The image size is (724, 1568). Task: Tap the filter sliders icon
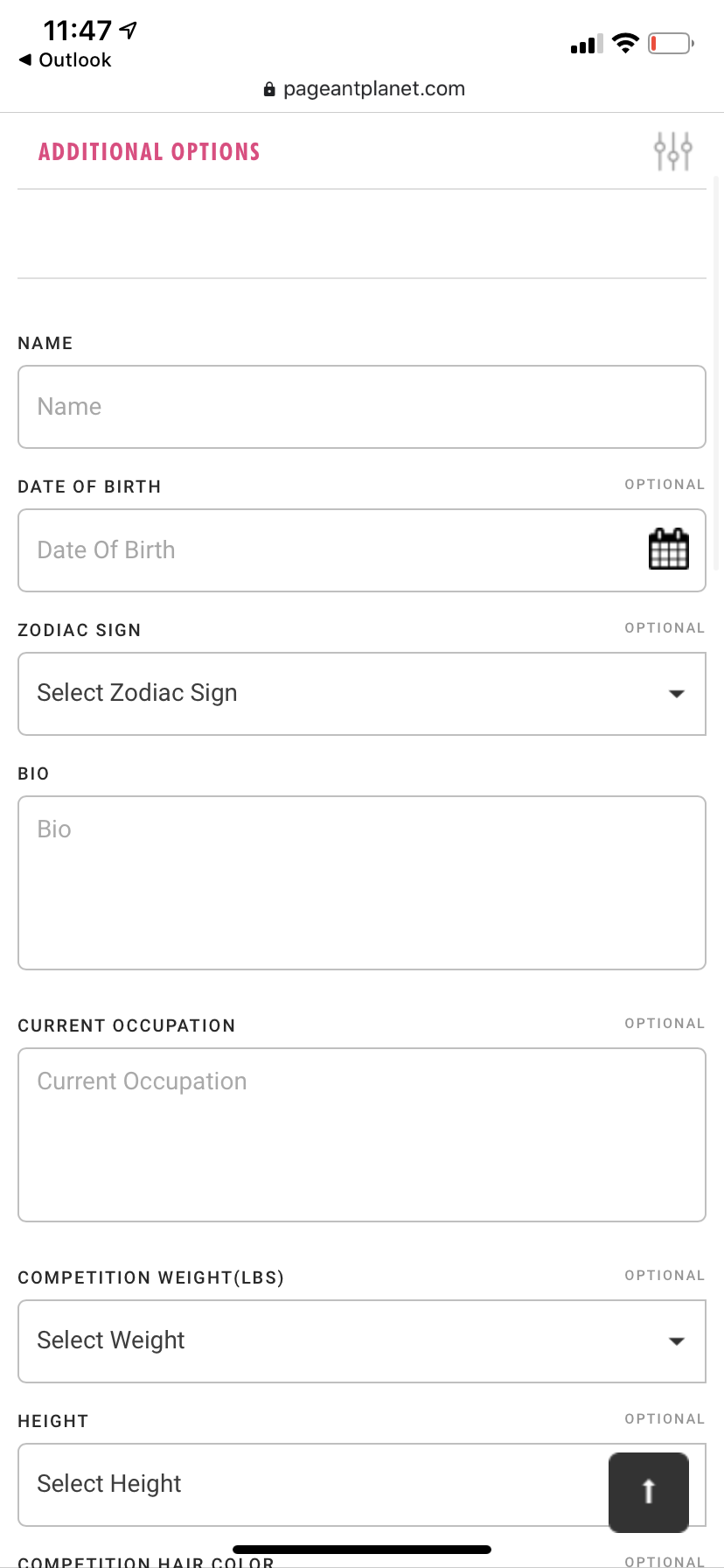(x=672, y=151)
